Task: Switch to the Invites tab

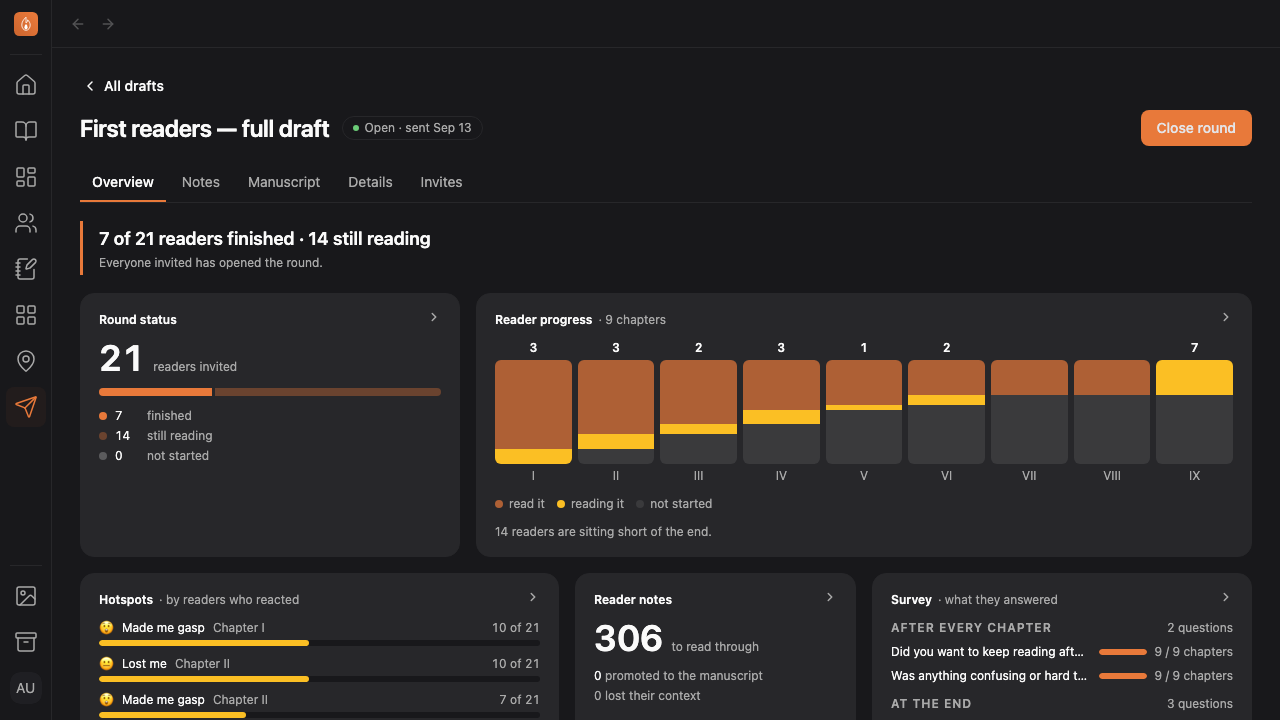Action: pyautogui.click(x=441, y=182)
